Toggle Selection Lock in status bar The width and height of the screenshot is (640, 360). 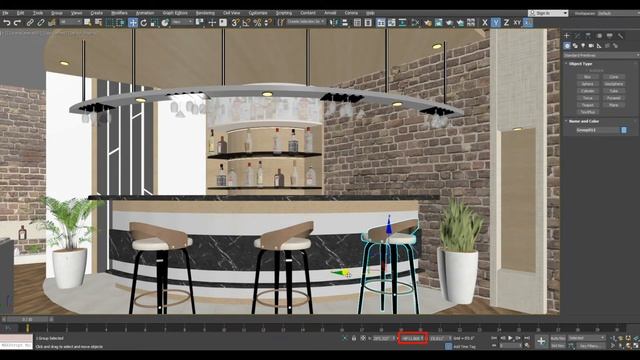click(354, 338)
